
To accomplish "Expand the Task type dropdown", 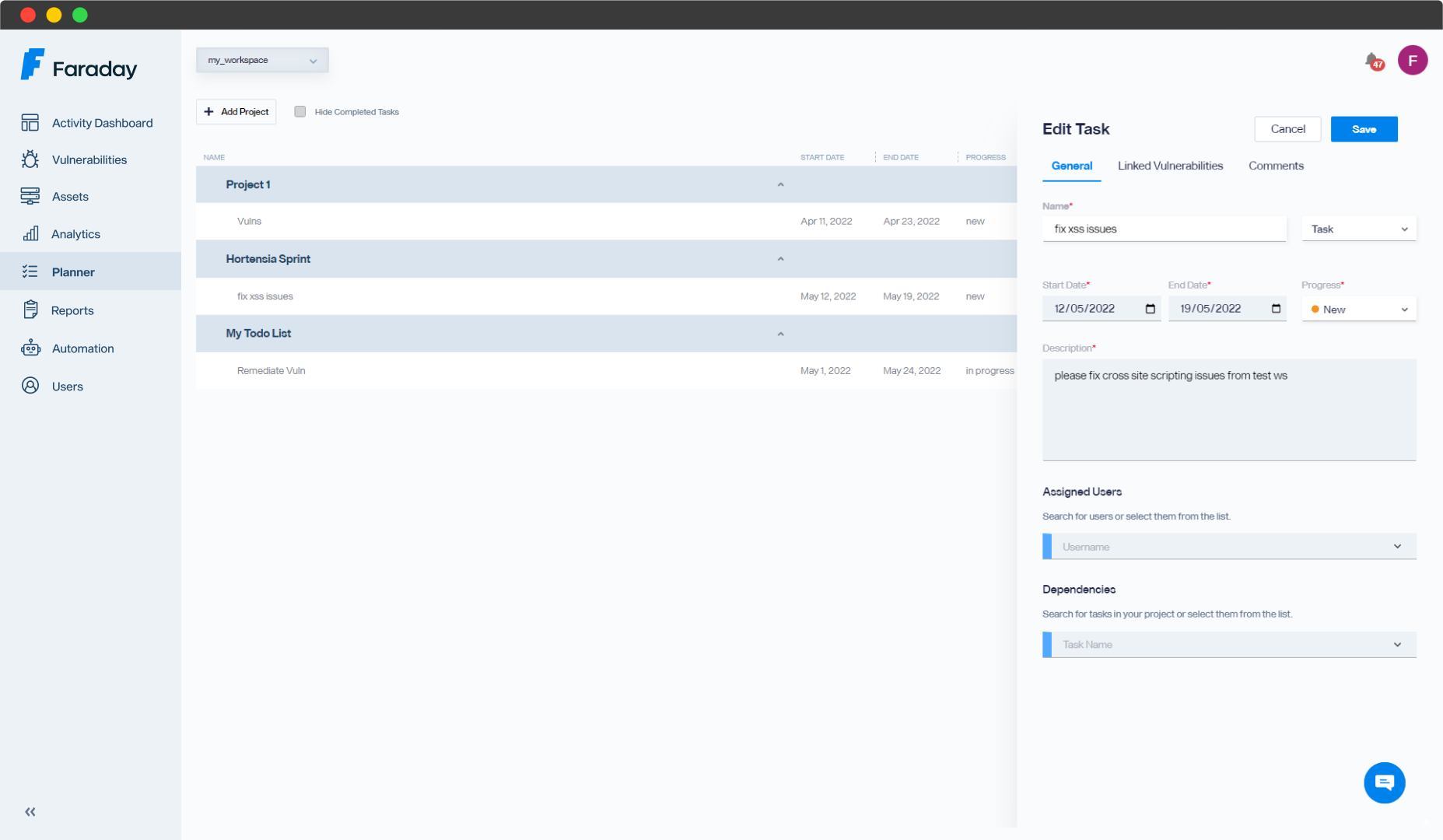I will [1358, 229].
